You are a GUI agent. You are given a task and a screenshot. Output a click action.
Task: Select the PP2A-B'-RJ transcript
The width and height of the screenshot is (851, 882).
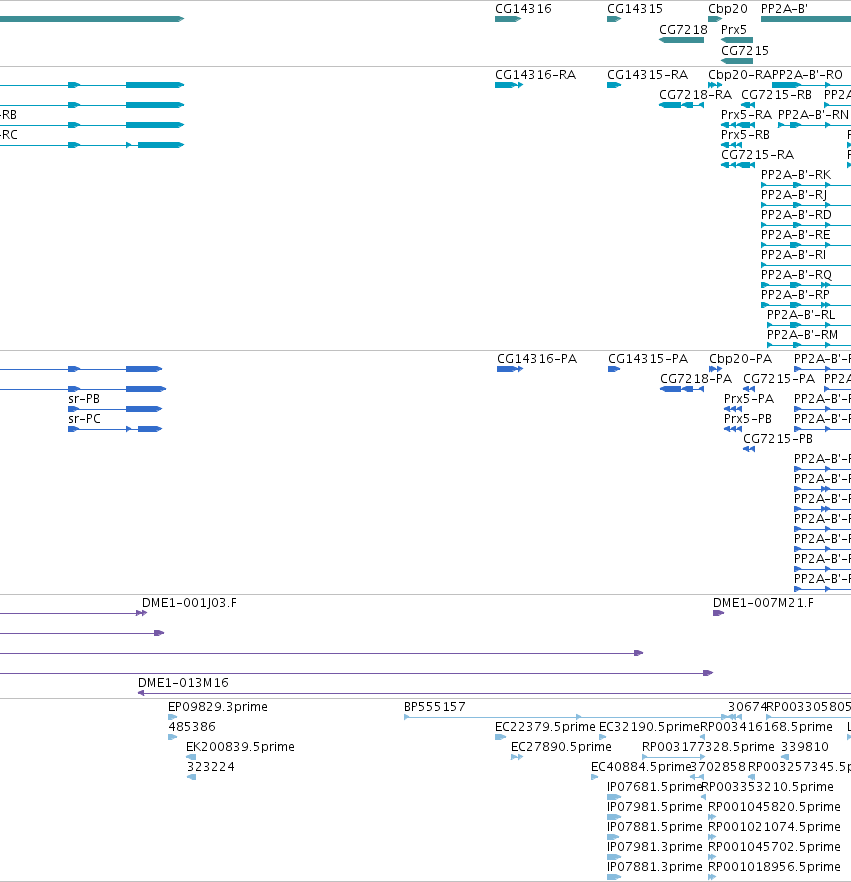coord(805,205)
